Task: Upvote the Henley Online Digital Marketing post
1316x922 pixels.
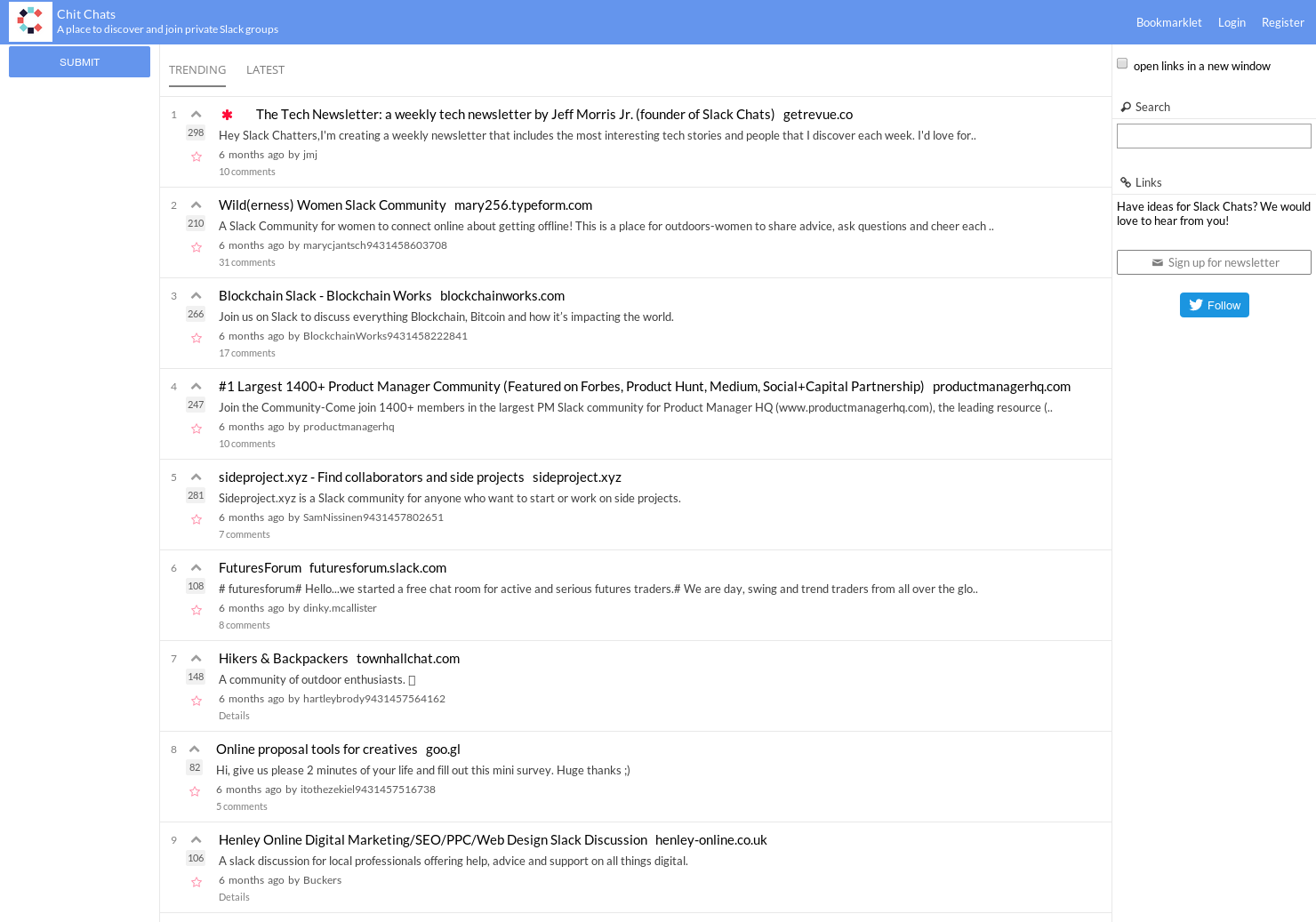Action: tap(196, 839)
